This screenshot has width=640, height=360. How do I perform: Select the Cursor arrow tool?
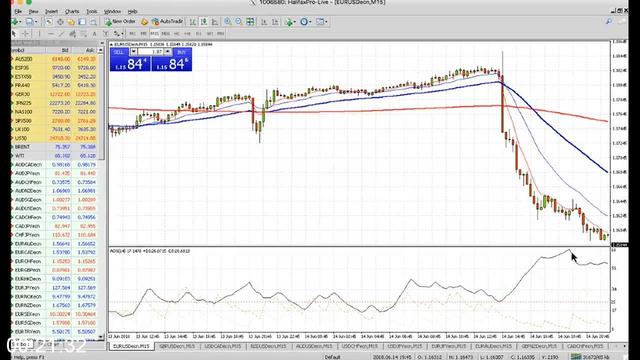point(14,33)
